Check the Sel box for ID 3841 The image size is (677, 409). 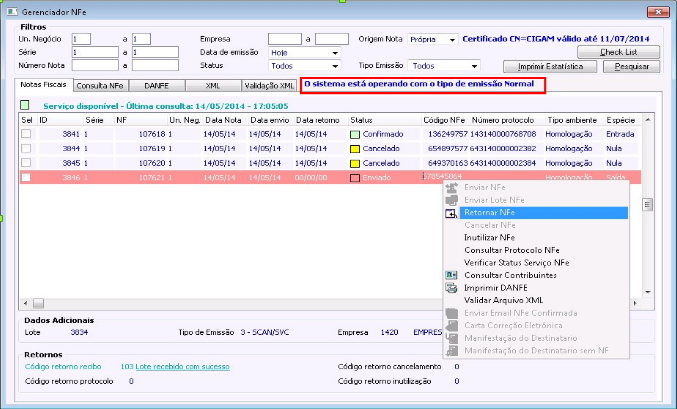pos(27,133)
